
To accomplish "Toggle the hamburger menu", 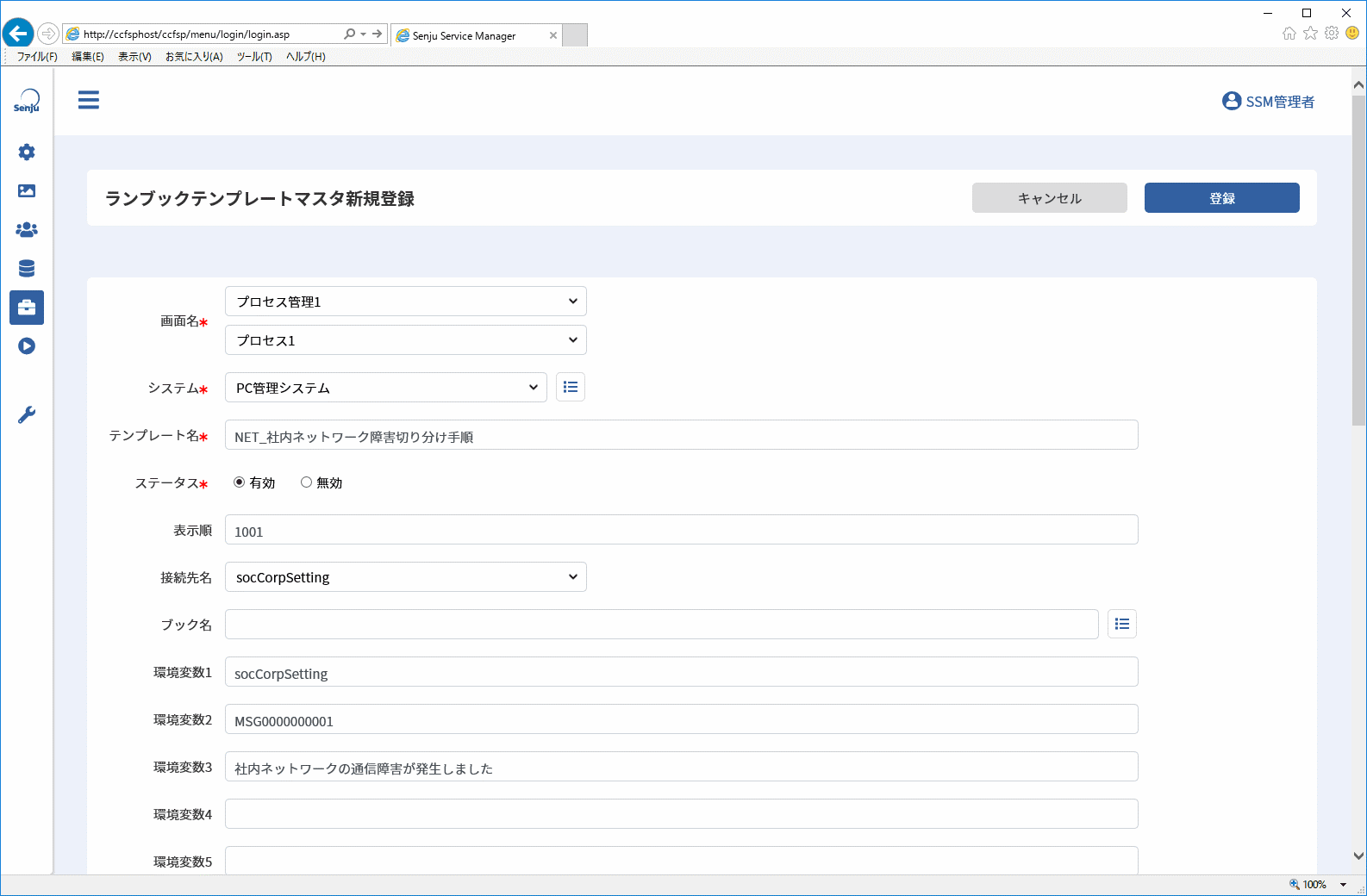I will (89, 100).
